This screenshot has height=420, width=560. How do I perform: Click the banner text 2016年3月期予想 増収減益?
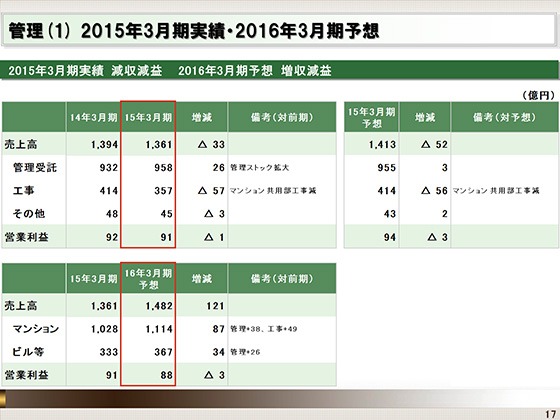(x=255, y=71)
